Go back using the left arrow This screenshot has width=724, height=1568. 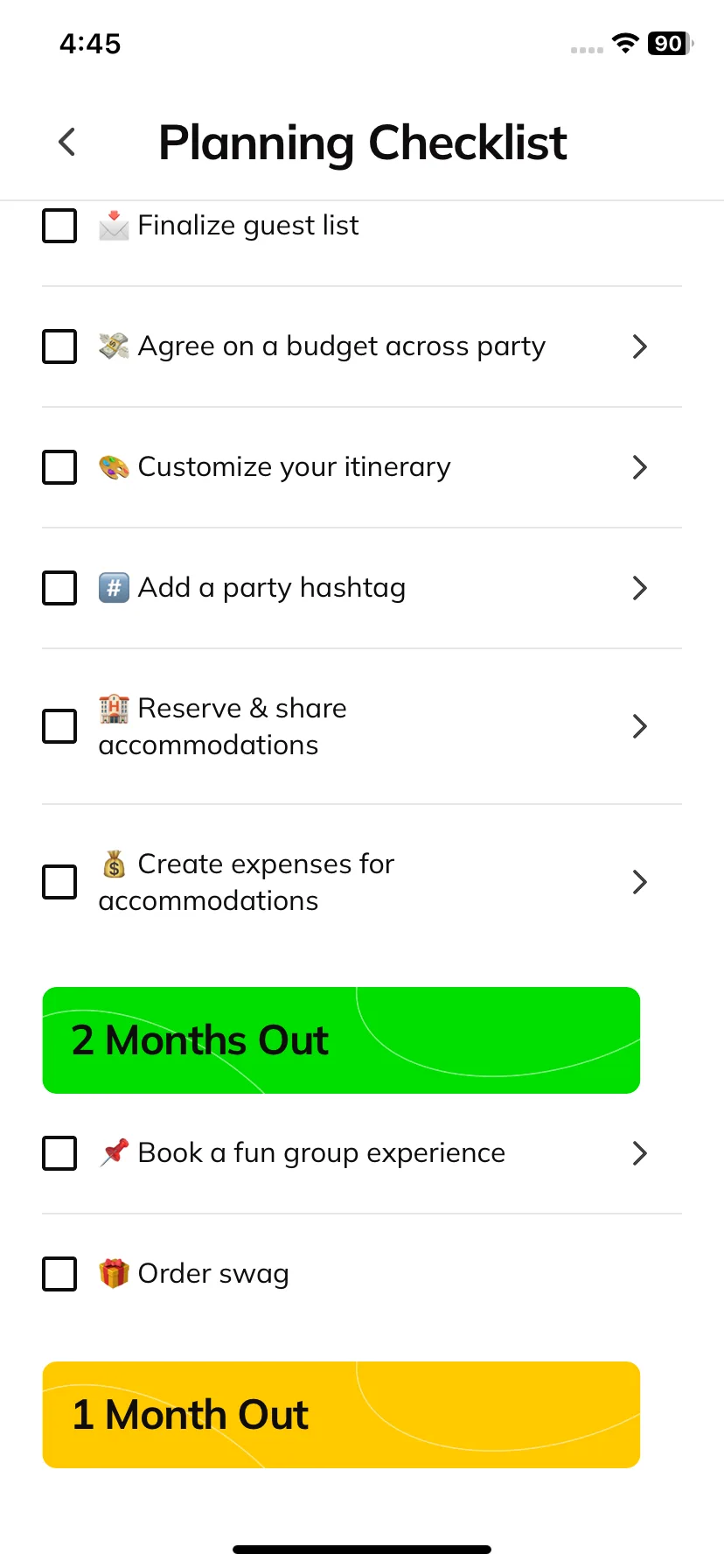pyautogui.click(x=66, y=142)
